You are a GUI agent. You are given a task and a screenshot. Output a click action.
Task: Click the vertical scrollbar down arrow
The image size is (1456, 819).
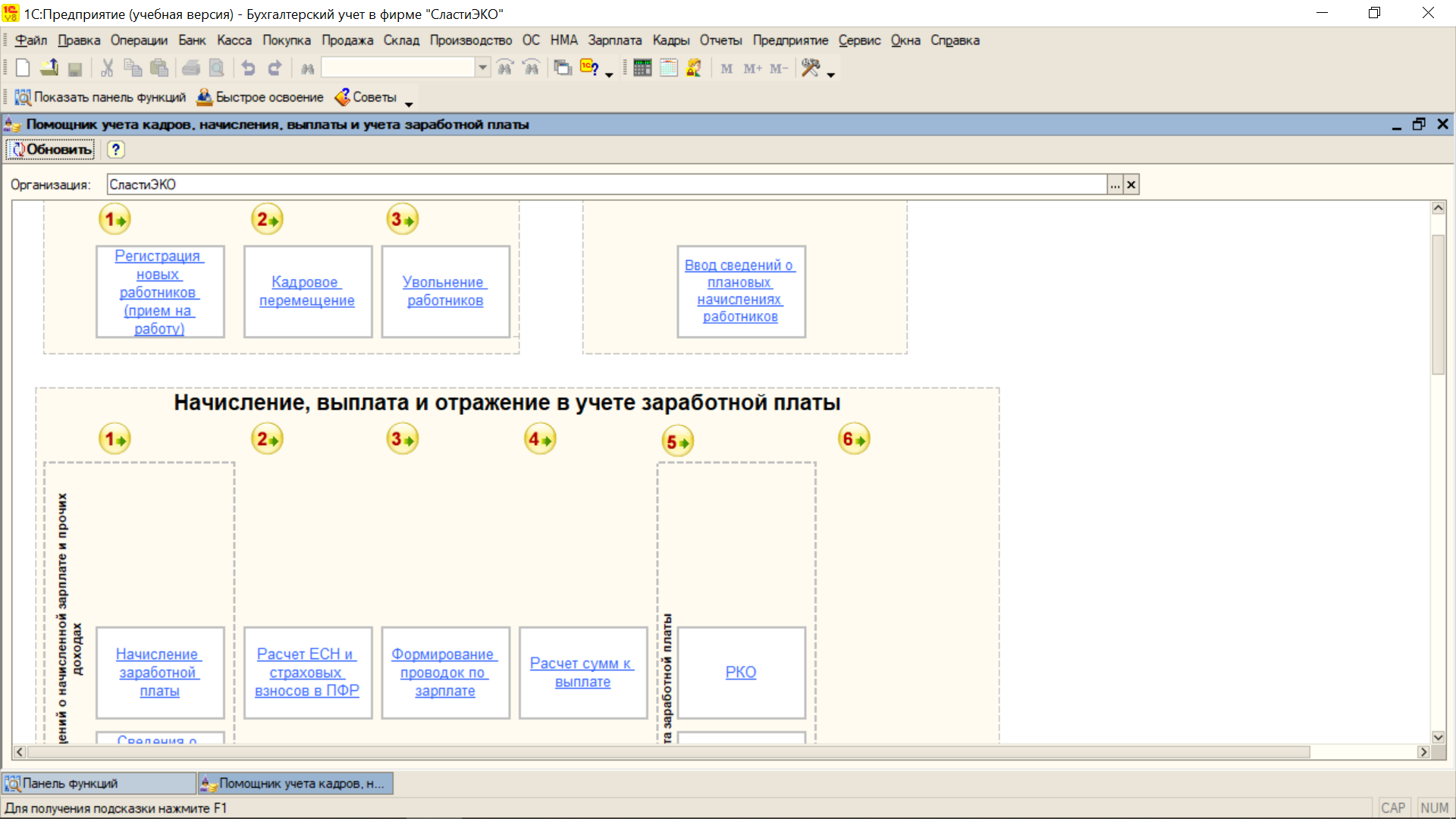pyautogui.click(x=1438, y=737)
